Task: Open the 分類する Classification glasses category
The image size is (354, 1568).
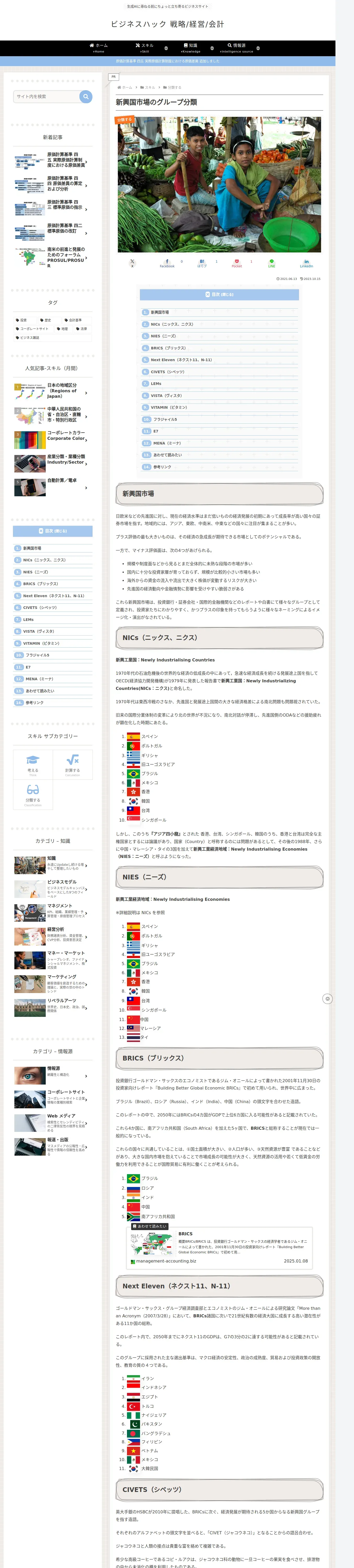Action: [x=33, y=794]
